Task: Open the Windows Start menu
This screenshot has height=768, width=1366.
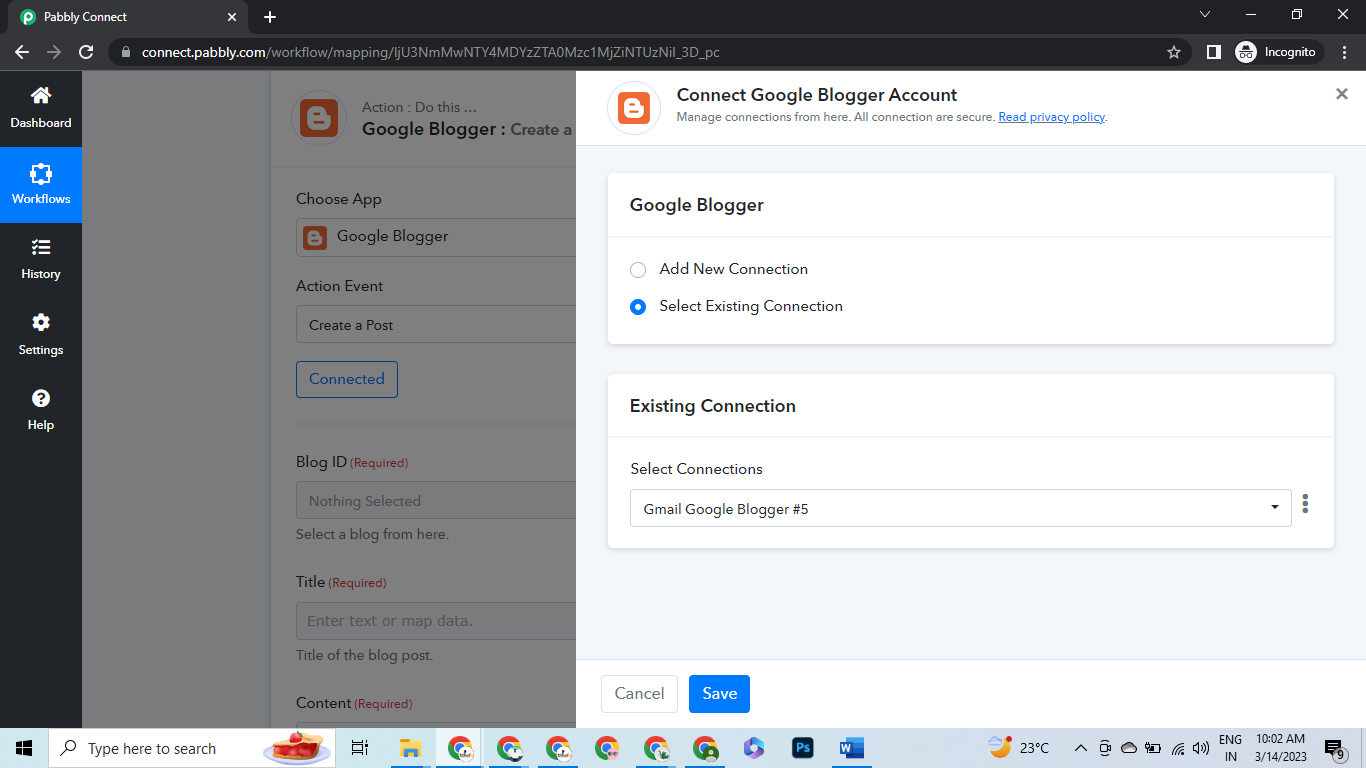Action: pyautogui.click(x=24, y=748)
